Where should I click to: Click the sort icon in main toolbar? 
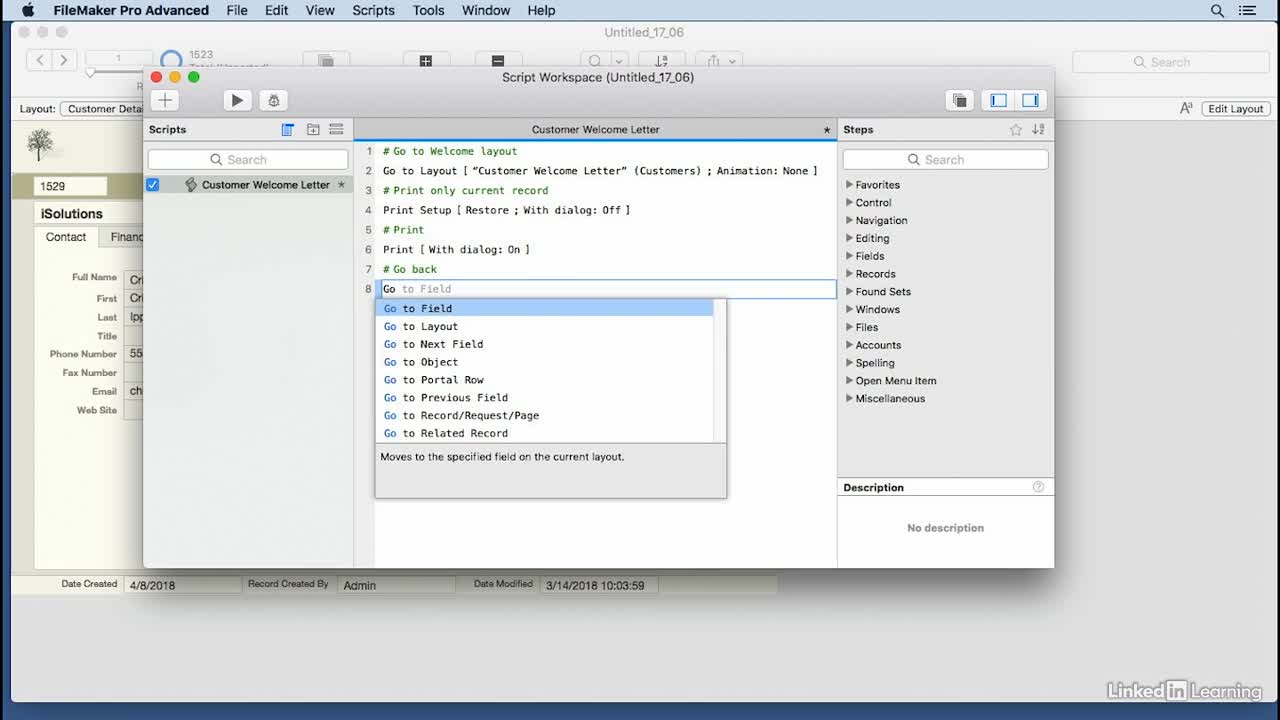[x=661, y=61]
